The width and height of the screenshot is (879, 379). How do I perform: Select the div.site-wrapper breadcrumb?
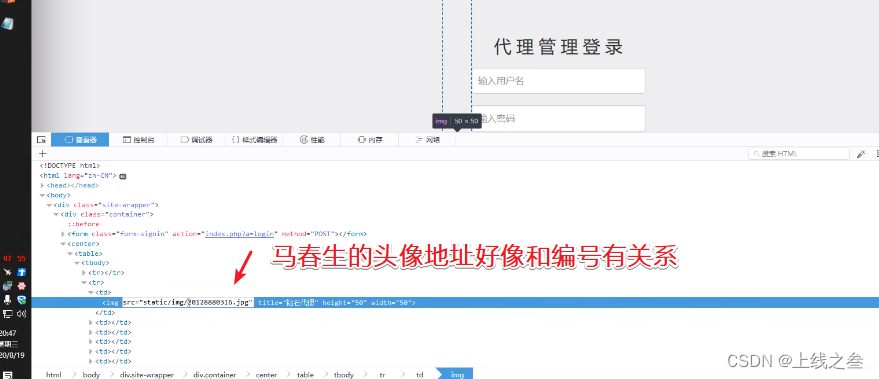(x=147, y=374)
